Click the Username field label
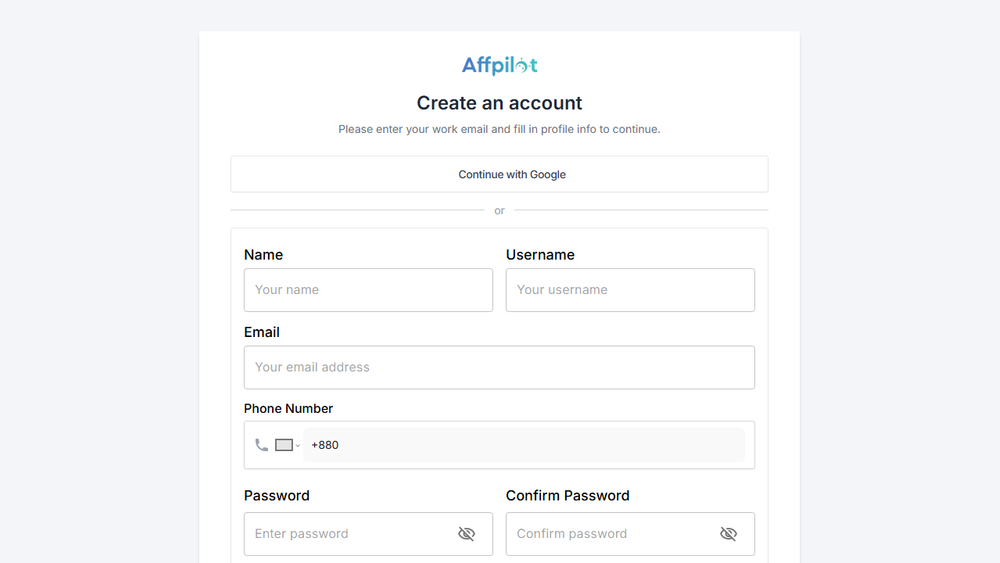The image size is (1000, 563). 540,255
